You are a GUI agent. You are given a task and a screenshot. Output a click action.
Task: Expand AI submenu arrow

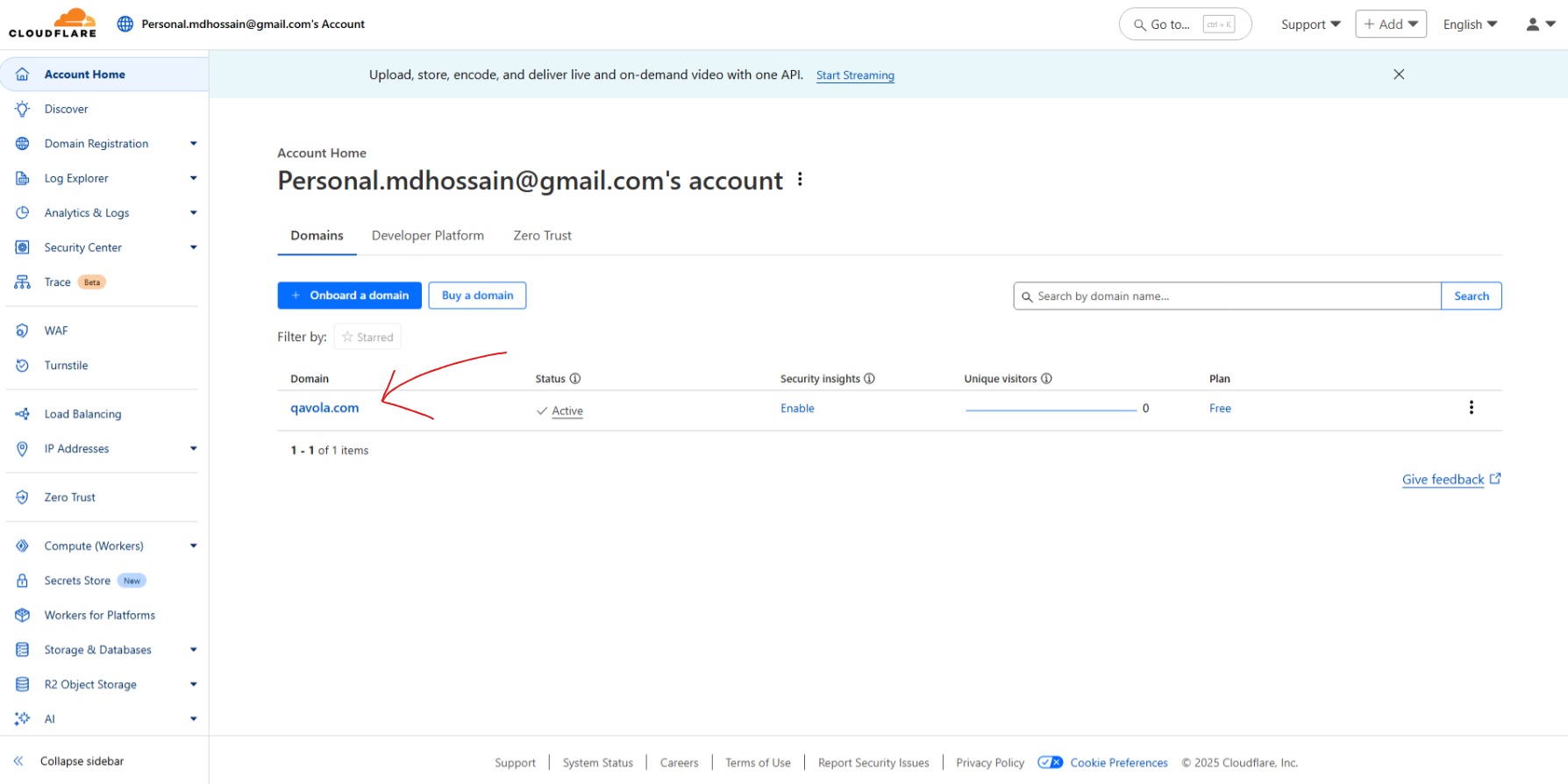(194, 719)
